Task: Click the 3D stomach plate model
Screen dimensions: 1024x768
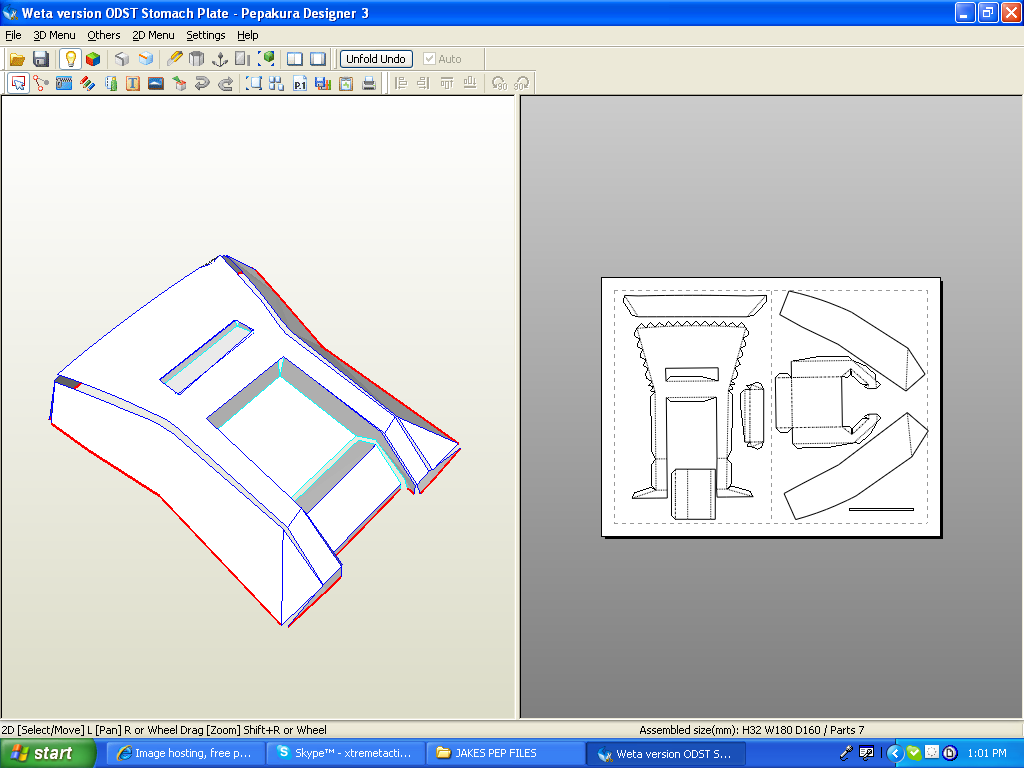Action: coord(255,441)
